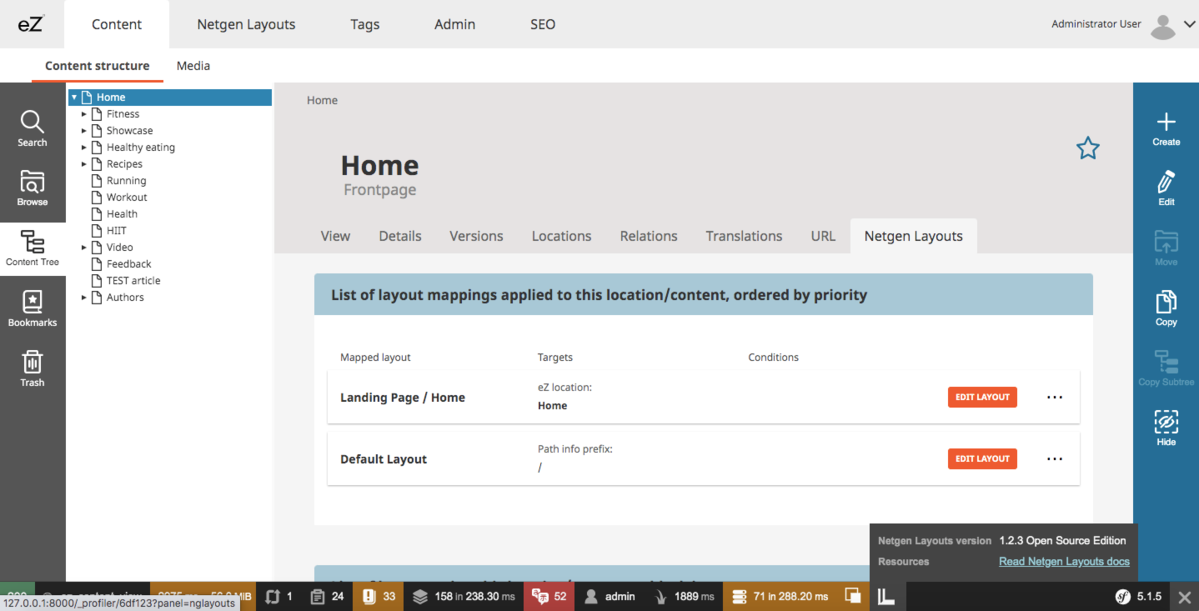The image size is (1199, 611).
Task: Switch to the Versions tab
Action: point(476,236)
